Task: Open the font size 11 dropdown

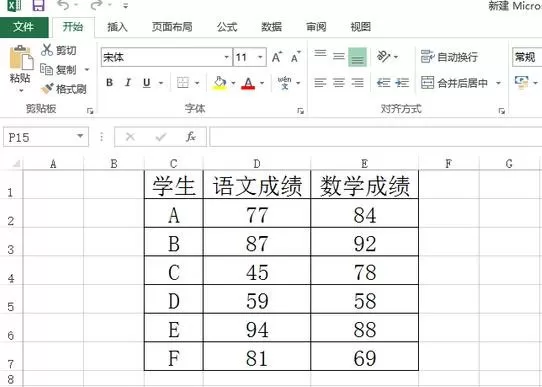Action: (x=261, y=57)
